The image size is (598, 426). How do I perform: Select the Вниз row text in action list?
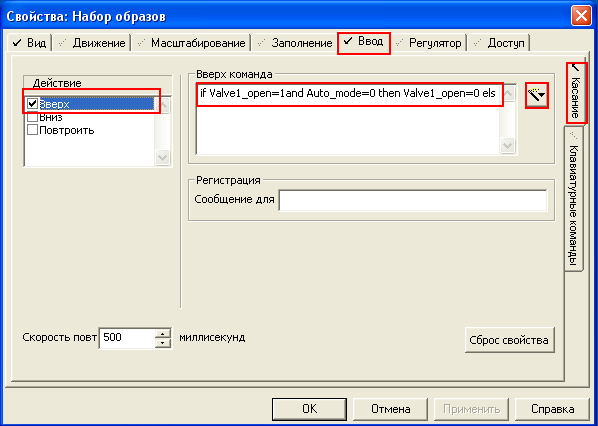click(51, 117)
